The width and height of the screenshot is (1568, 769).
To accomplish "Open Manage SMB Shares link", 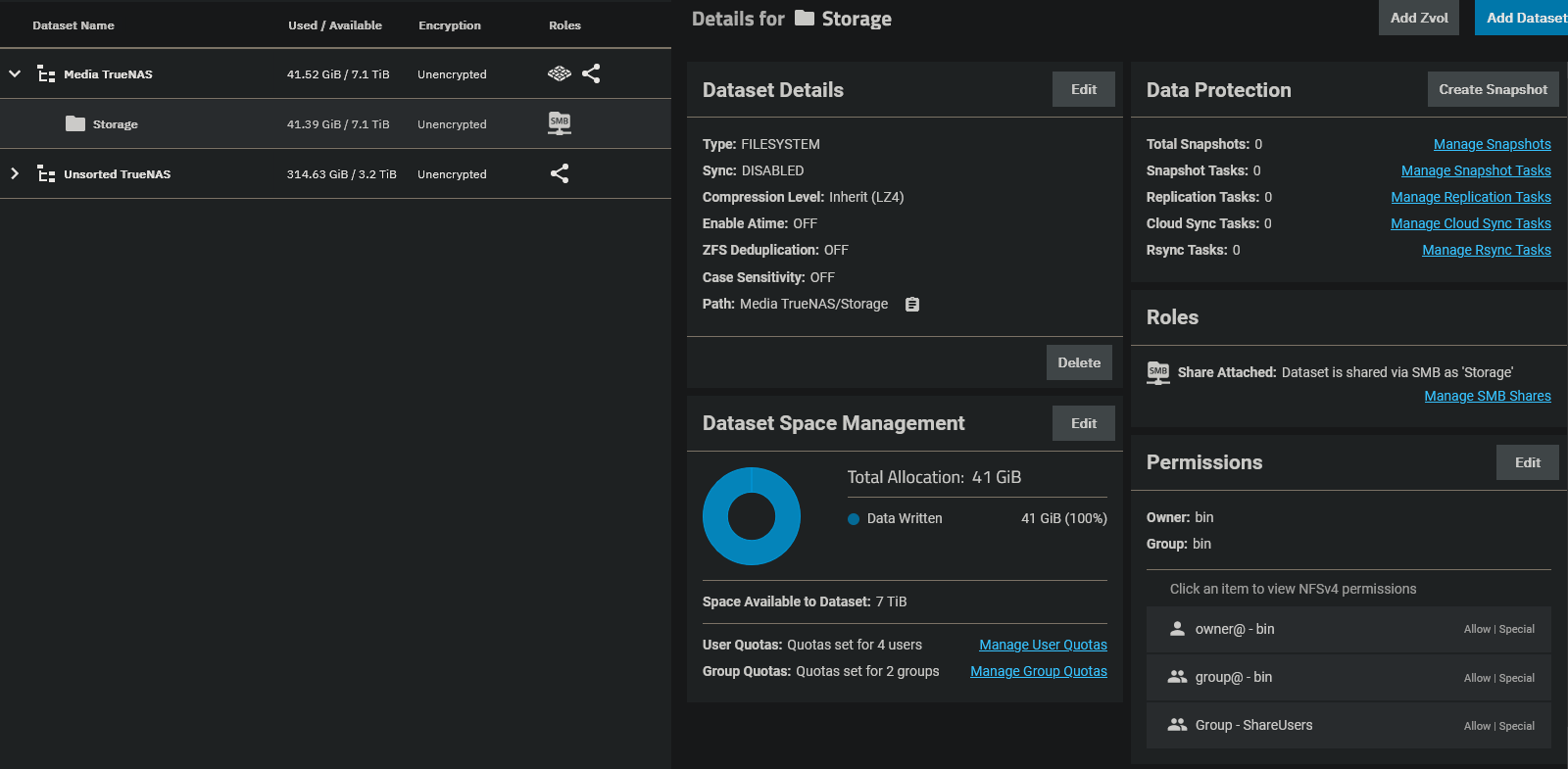I will coord(1488,396).
